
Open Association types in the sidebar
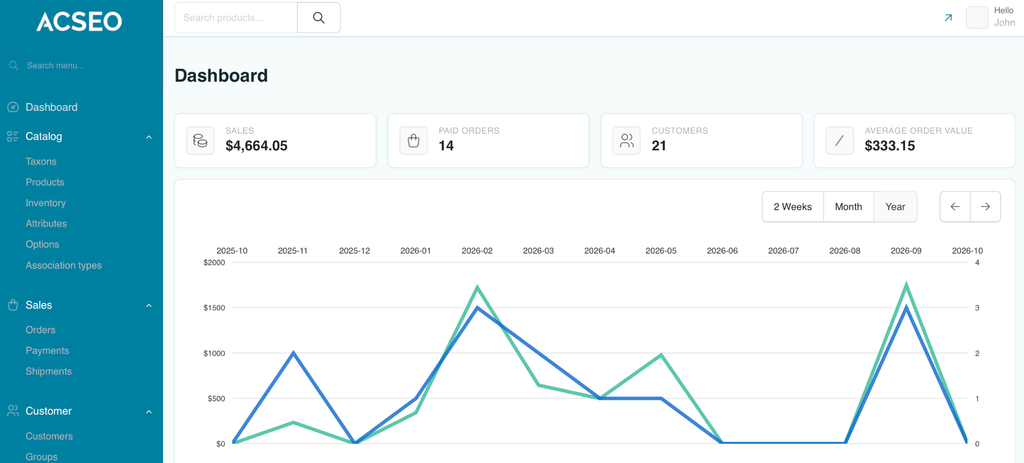63,265
